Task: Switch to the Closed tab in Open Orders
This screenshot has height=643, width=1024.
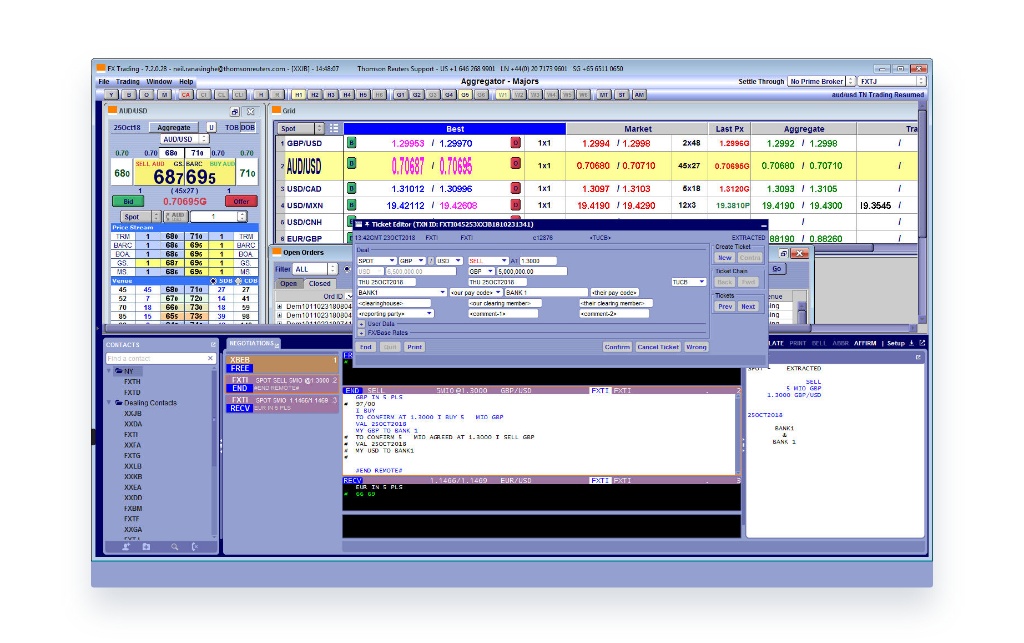Action: [322, 284]
